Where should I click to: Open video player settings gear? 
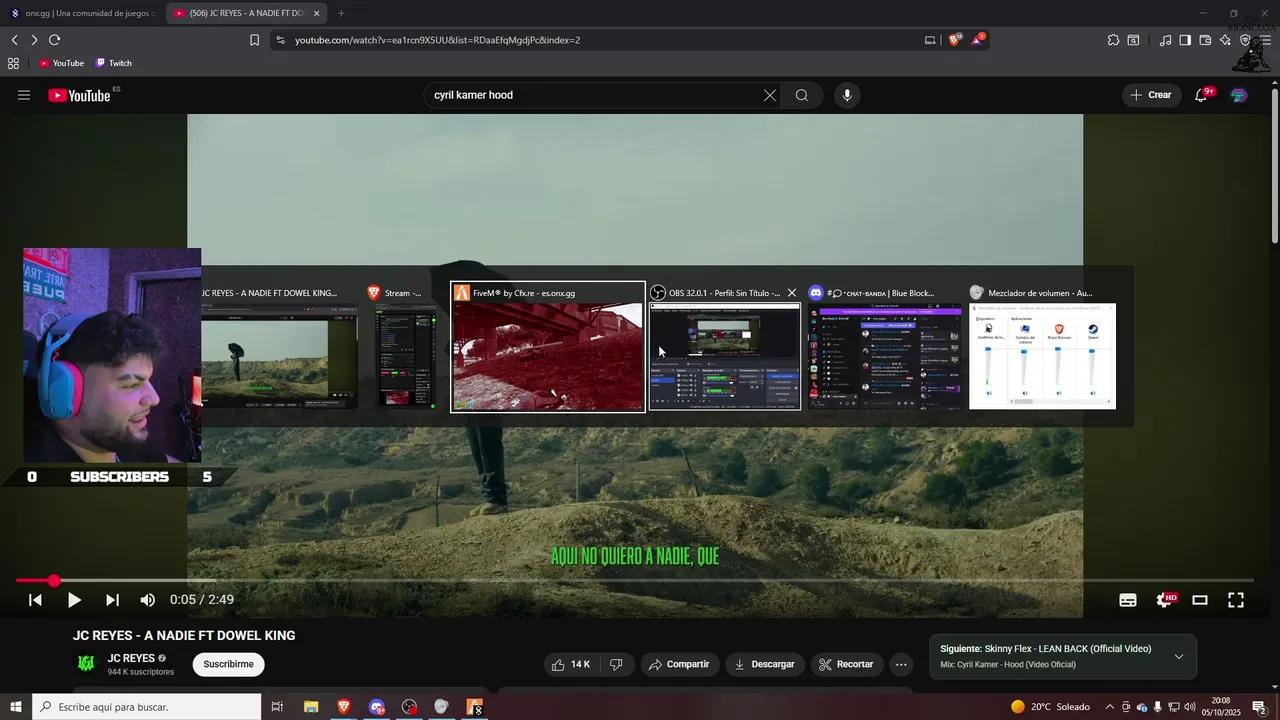point(1164,600)
